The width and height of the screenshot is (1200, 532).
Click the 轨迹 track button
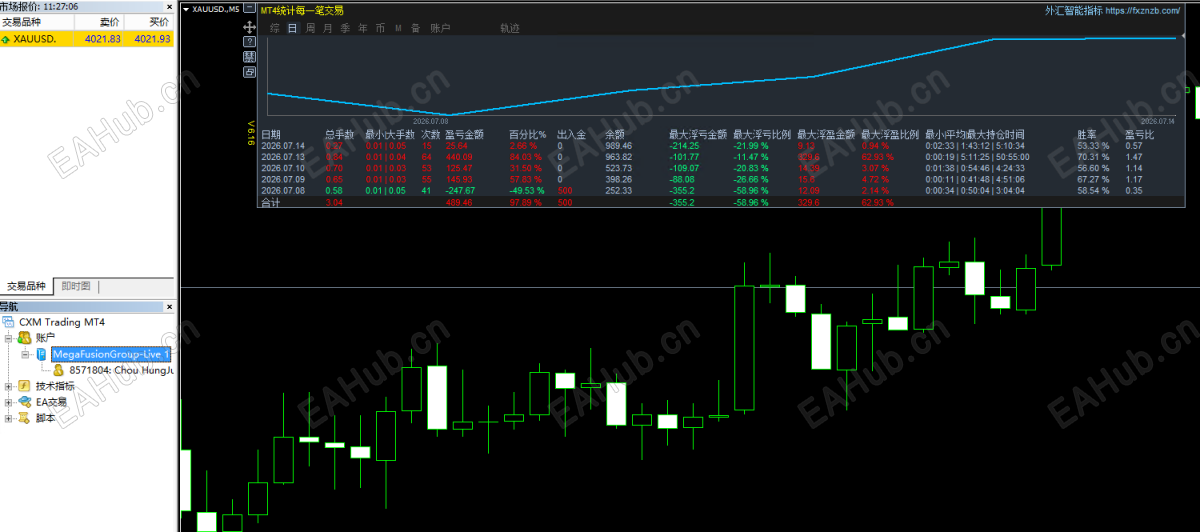[509, 28]
